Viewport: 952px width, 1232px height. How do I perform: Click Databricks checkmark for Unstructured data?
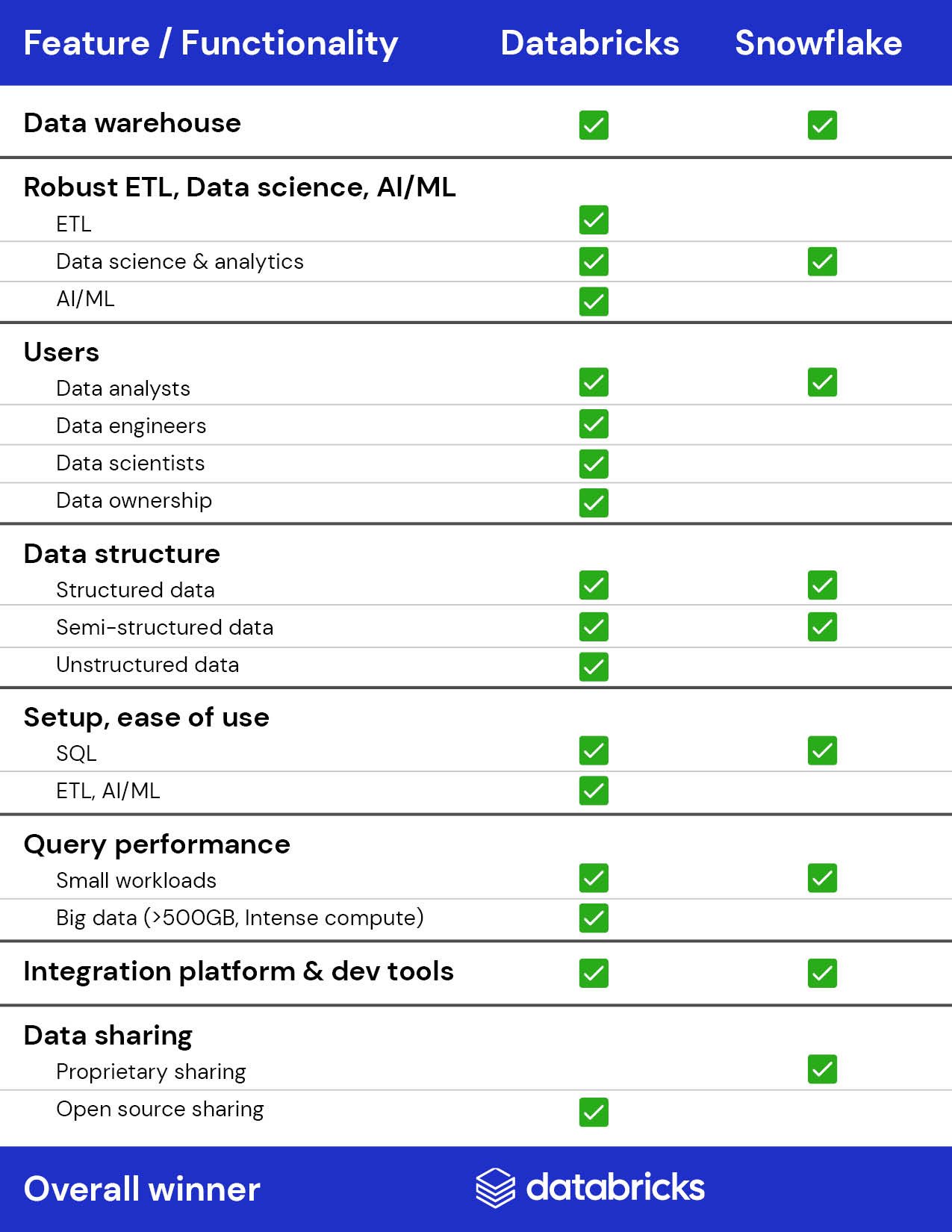pos(594,667)
